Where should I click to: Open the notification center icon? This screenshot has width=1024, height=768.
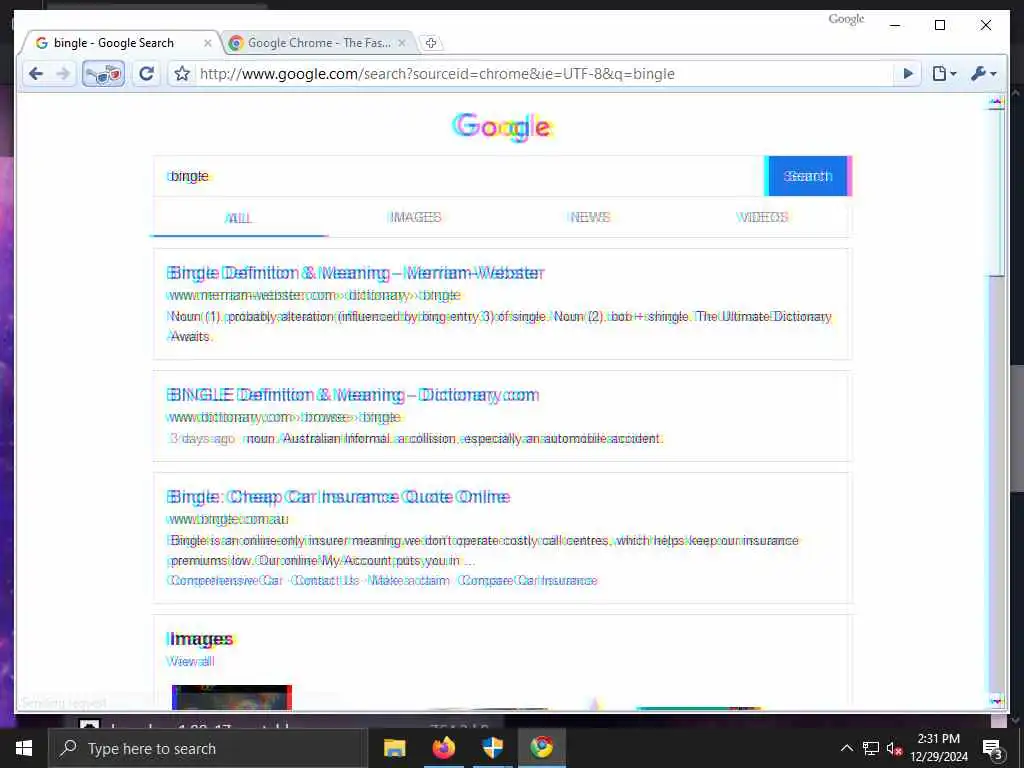point(992,748)
